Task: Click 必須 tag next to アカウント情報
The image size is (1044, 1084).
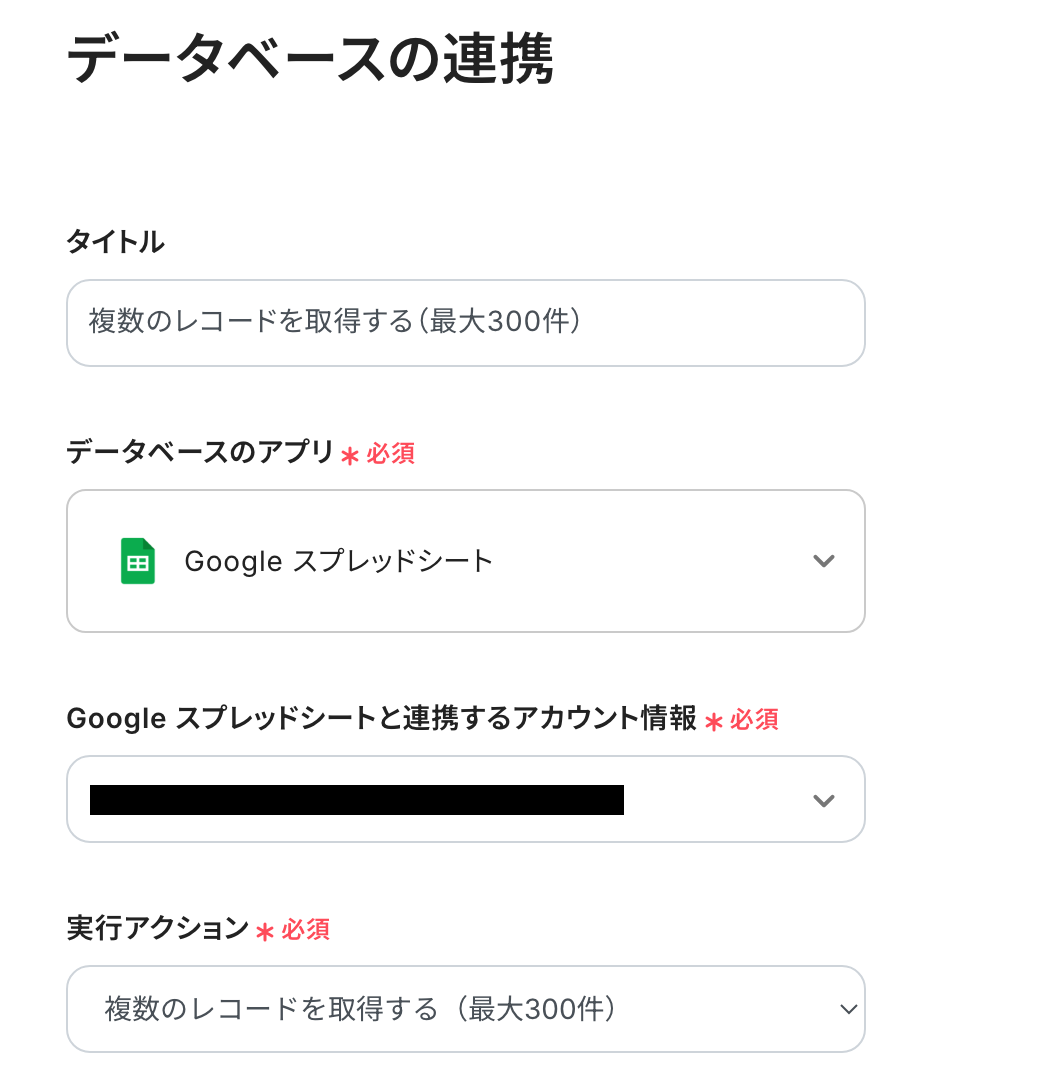Action: click(x=754, y=720)
